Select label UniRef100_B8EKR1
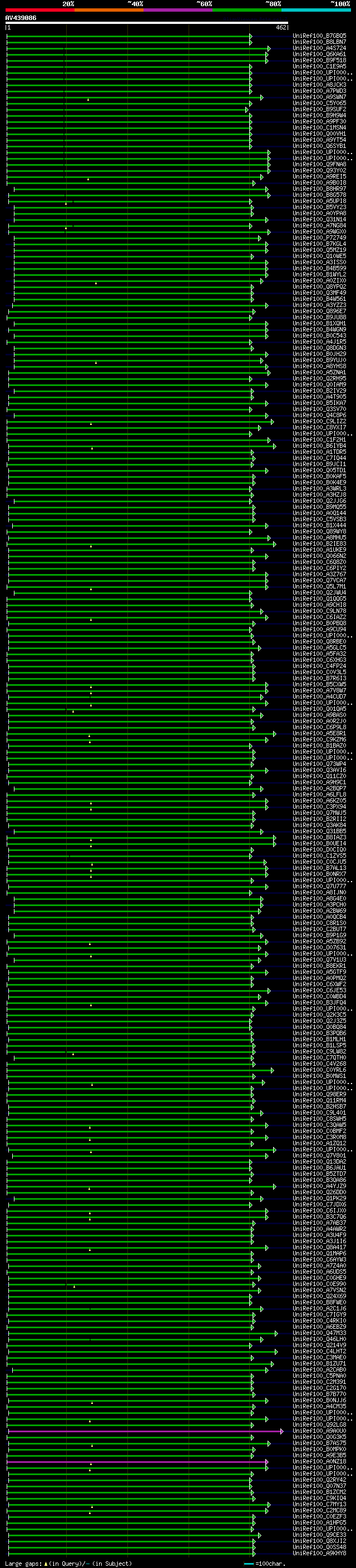Screen dimensions: 356x1568 319,966
